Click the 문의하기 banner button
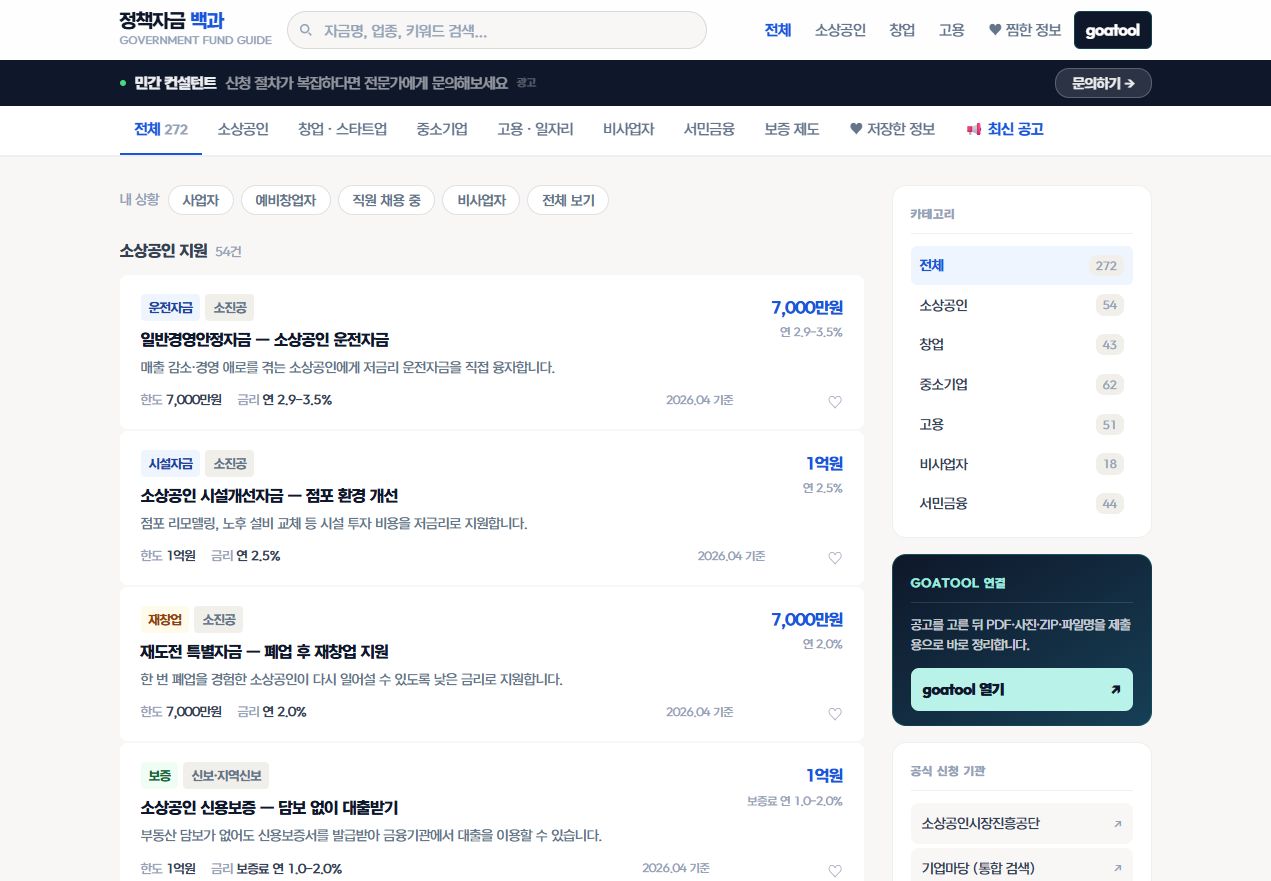Image resolution: width=1271 pixels, height=881 pixels. tap(1103, 83)
